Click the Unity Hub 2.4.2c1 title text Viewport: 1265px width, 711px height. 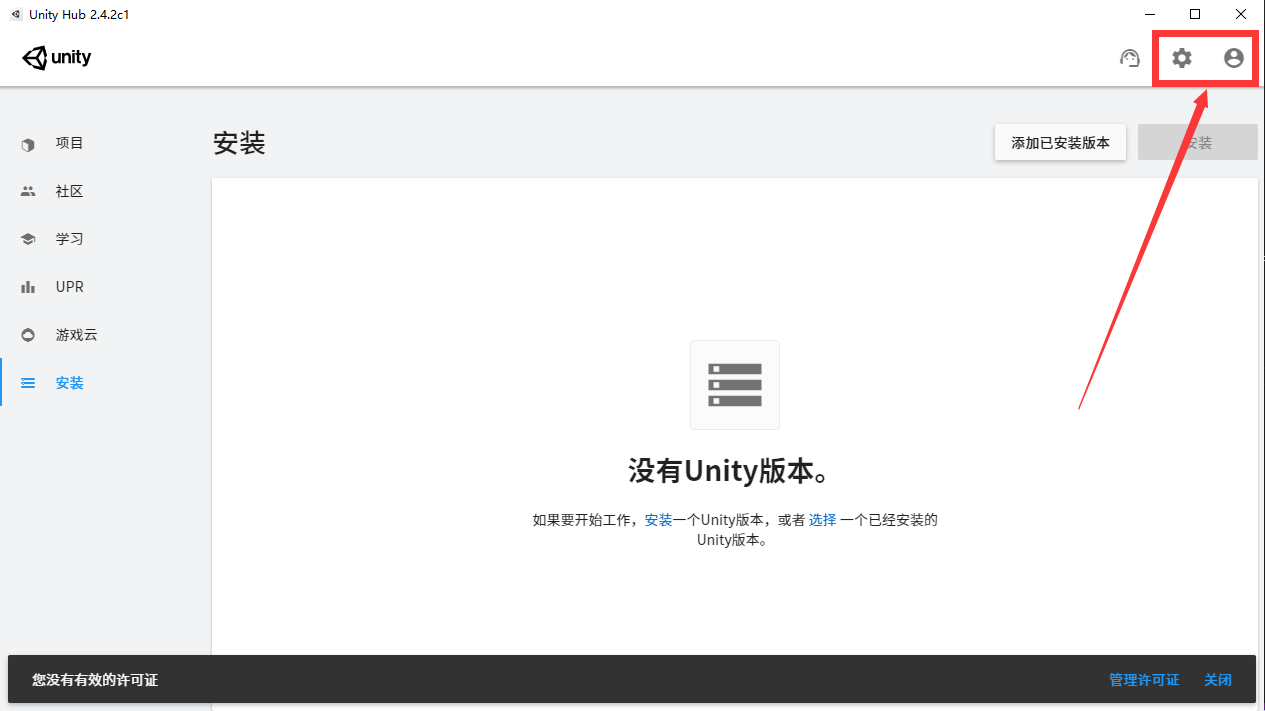(79, 14)
